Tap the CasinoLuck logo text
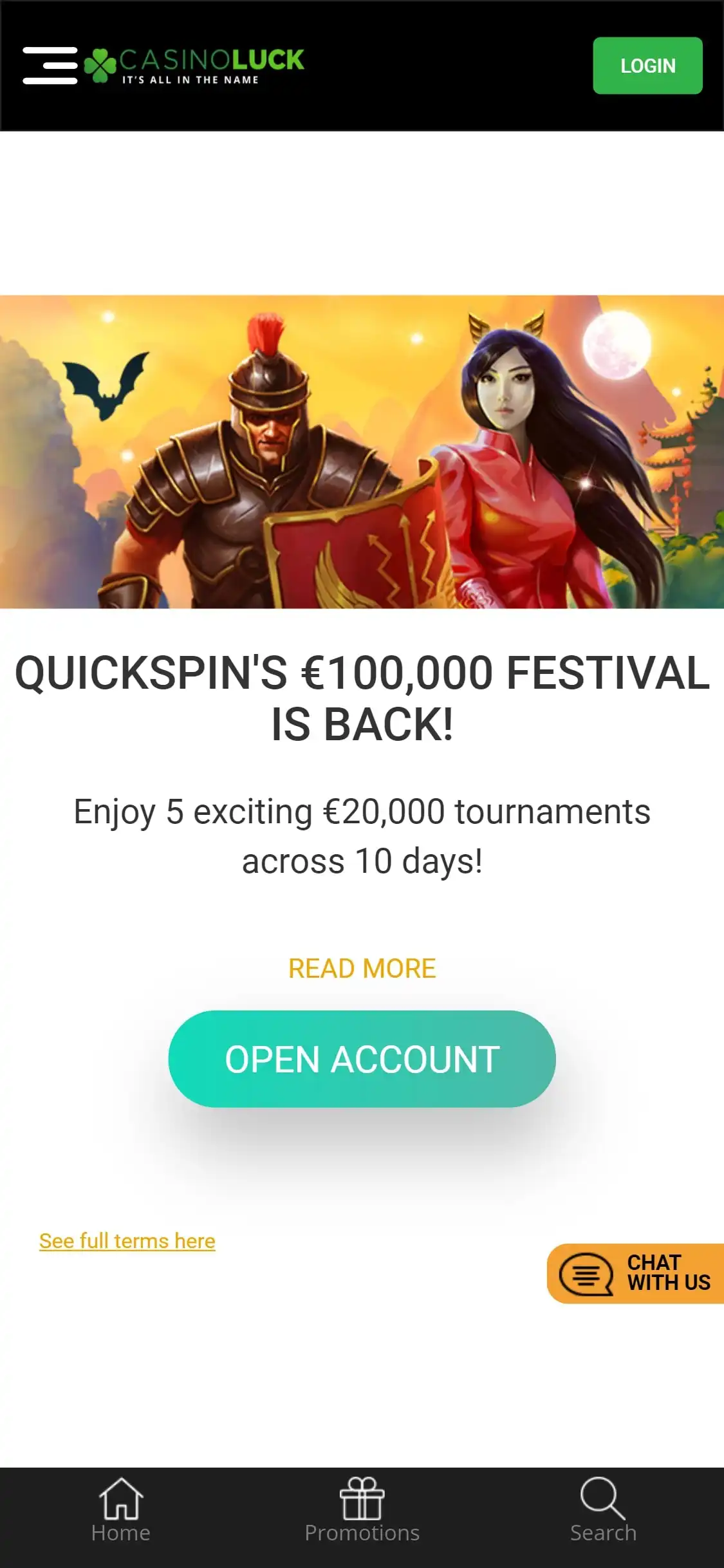724x1568 pixels. tap(211, 66)
